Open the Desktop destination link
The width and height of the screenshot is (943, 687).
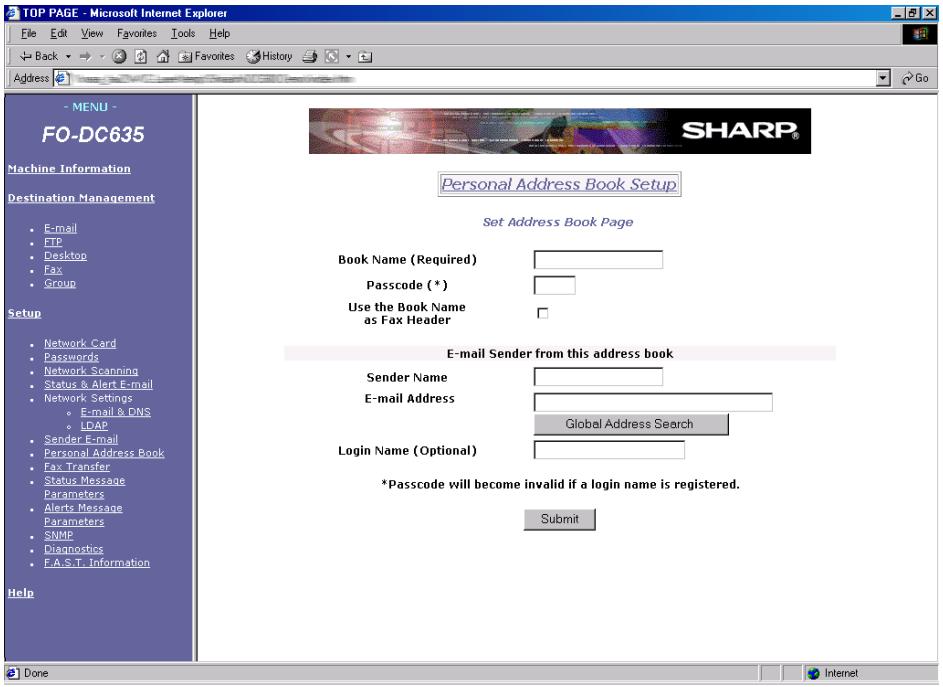(65, 256)
